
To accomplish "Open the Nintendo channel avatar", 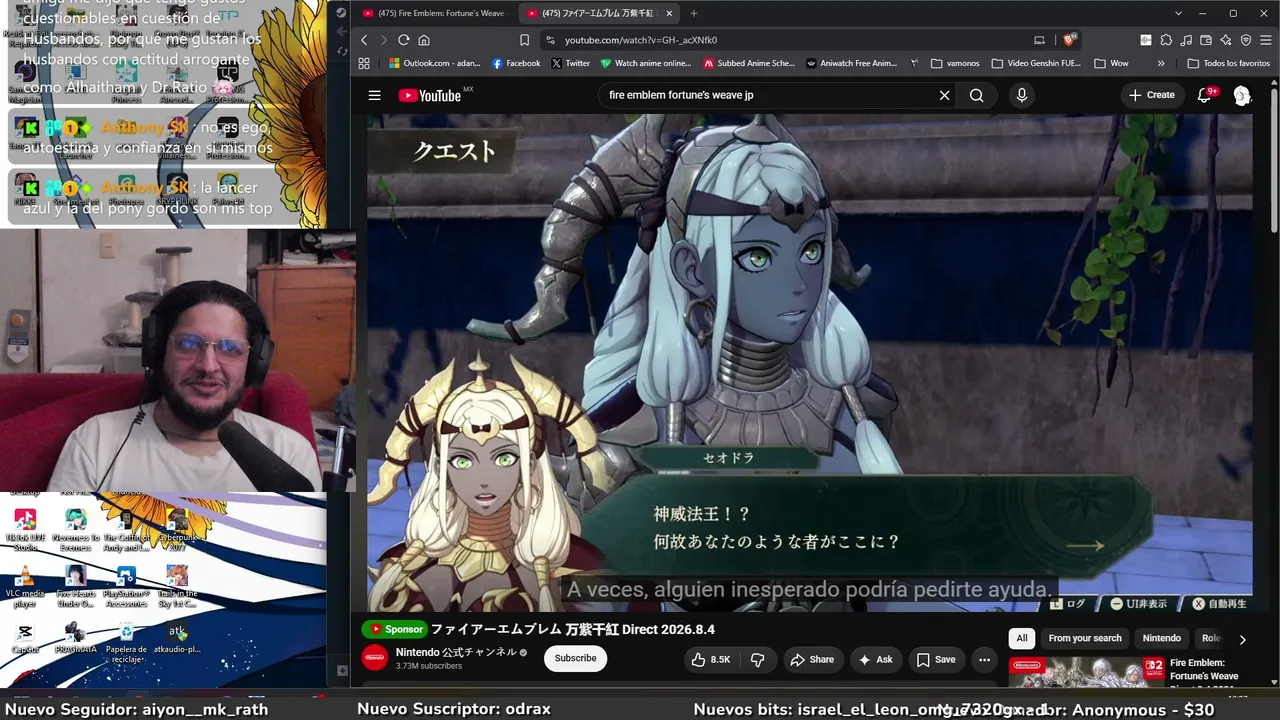I will click(375, 657).
